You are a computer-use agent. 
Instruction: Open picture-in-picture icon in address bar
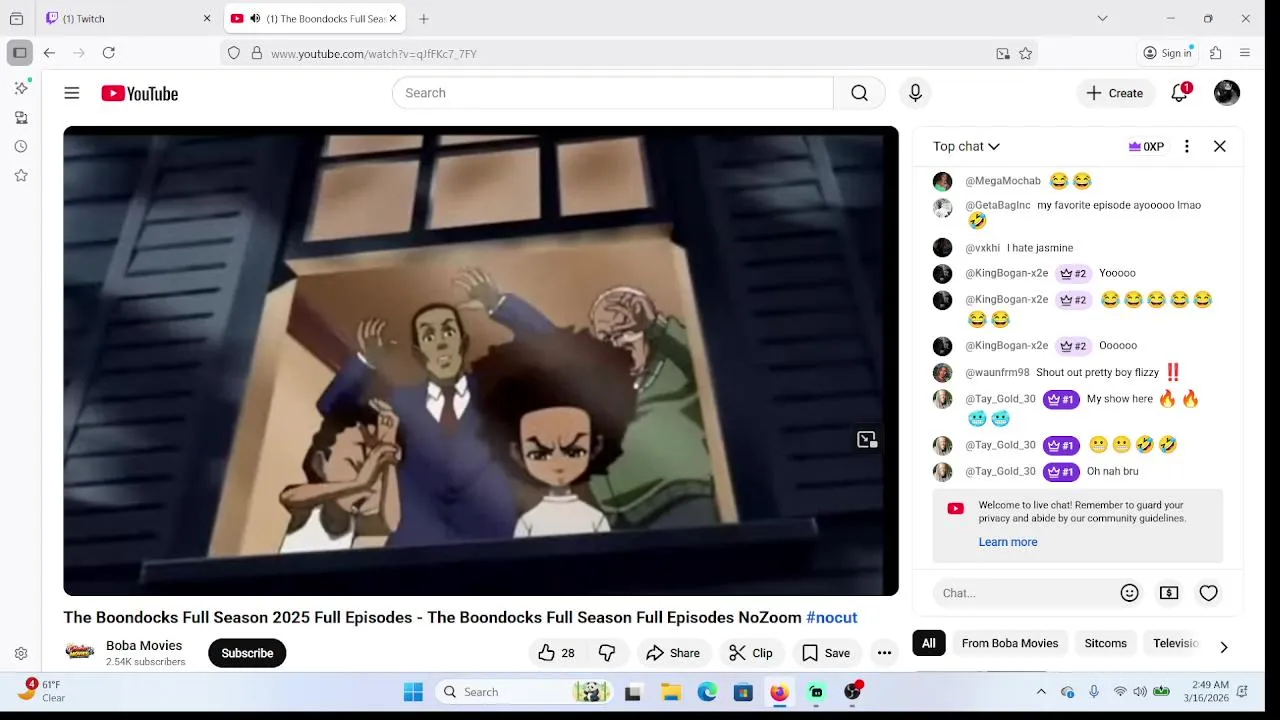point(1003,54)
